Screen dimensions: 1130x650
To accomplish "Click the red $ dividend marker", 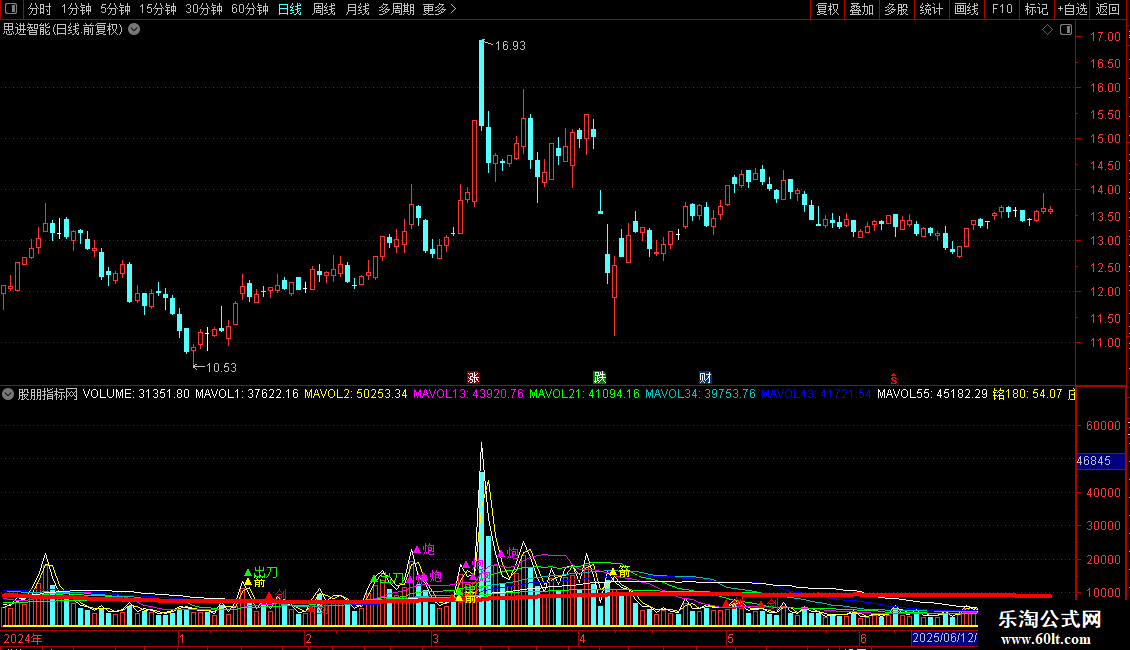I will click(x=894, y=379).
